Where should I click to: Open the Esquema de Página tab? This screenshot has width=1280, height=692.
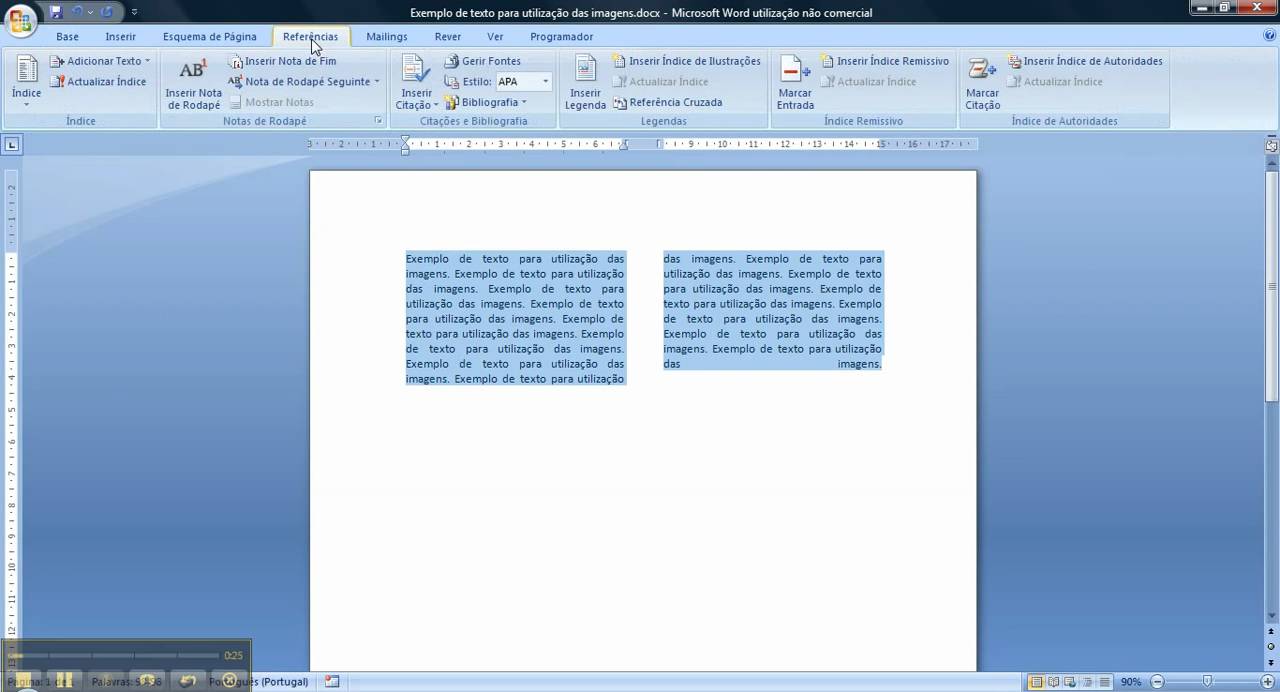click(x=210, y=36)
